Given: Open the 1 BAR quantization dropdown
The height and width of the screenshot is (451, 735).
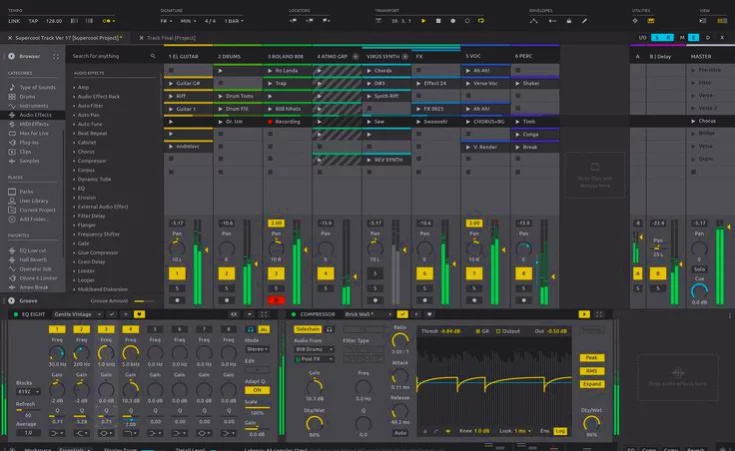Looking at the screenshot, I should [234, 21].
